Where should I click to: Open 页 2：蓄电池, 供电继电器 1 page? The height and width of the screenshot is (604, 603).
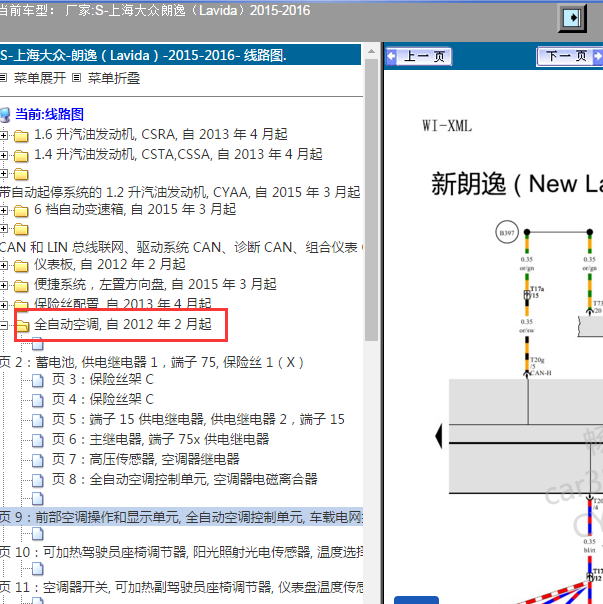coord(152,362)
